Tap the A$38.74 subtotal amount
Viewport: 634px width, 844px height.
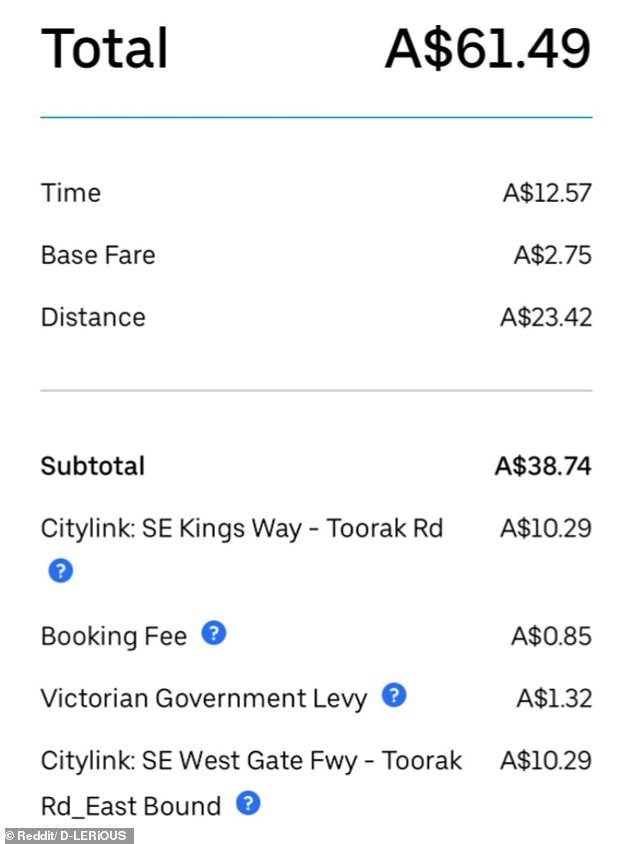click(x=543, y=466)
